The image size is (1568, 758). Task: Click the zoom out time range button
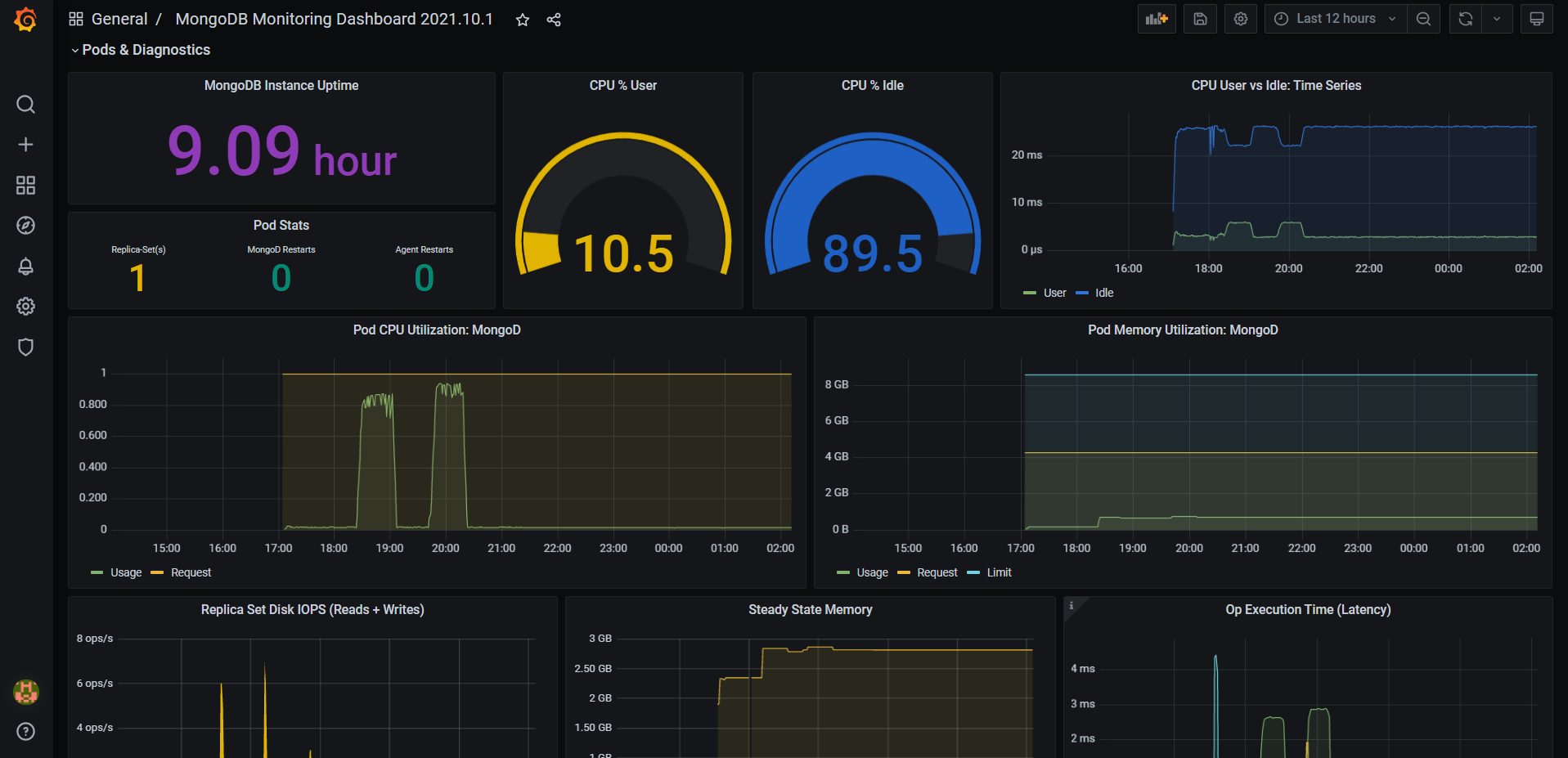[1424, 19]
